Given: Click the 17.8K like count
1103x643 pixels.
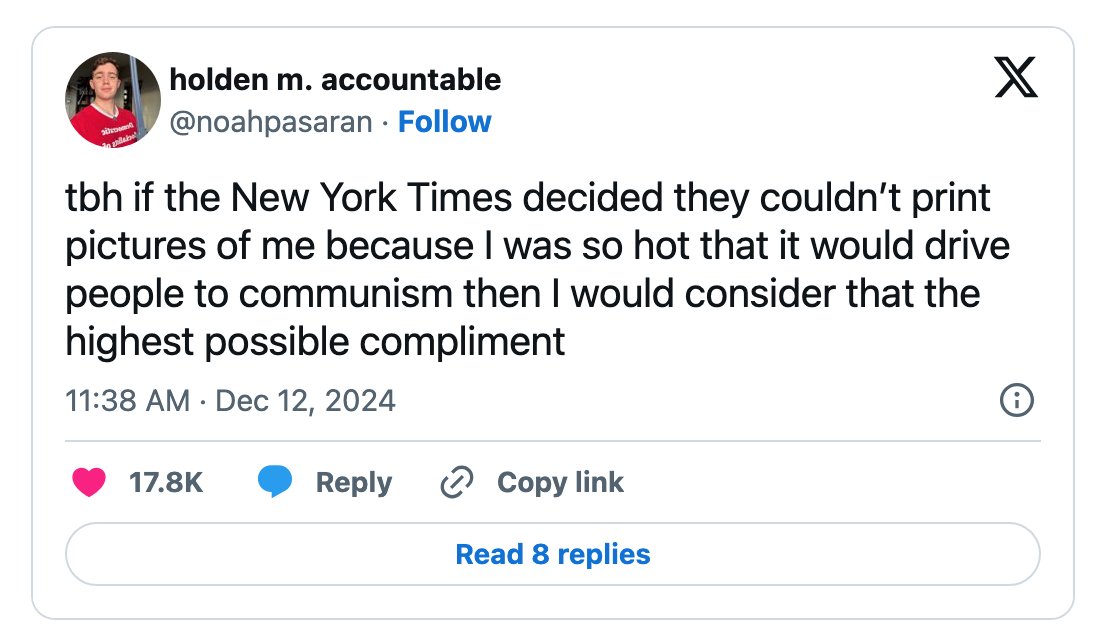Looking at the screenshot, I should [166, 483].
